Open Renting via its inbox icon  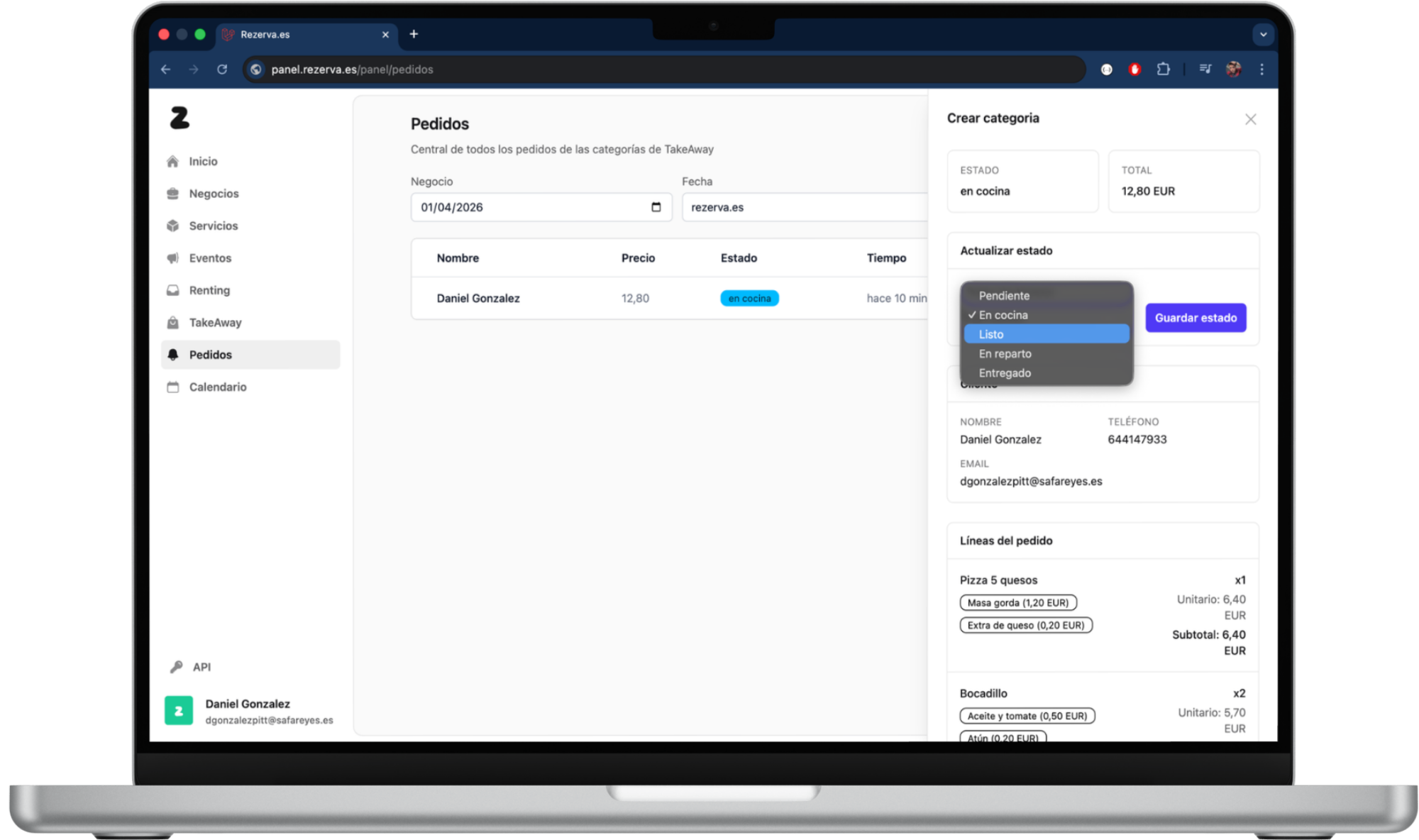[172, 290]
